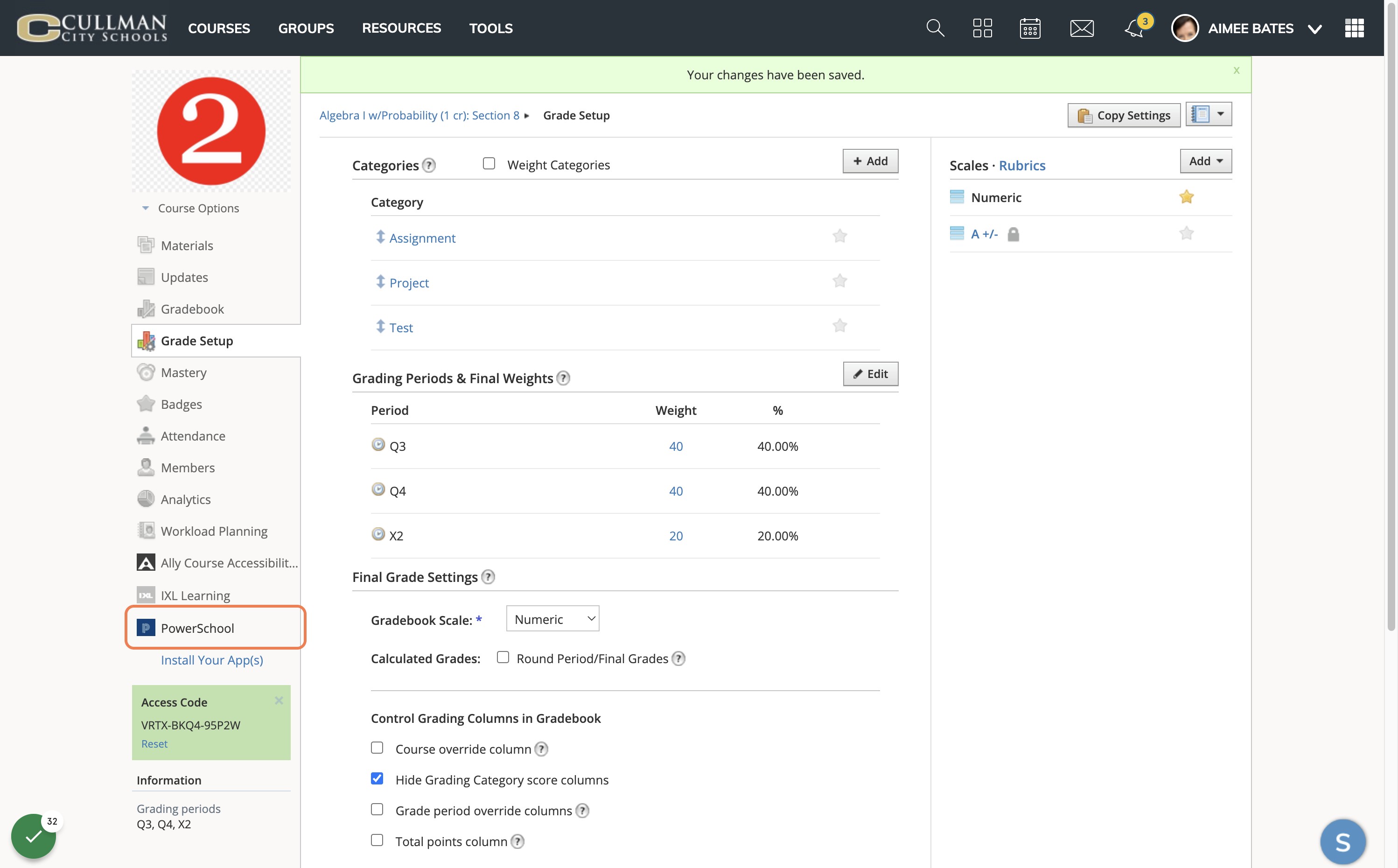Enable the Weight Categories checkbox

tap(489, 164)
